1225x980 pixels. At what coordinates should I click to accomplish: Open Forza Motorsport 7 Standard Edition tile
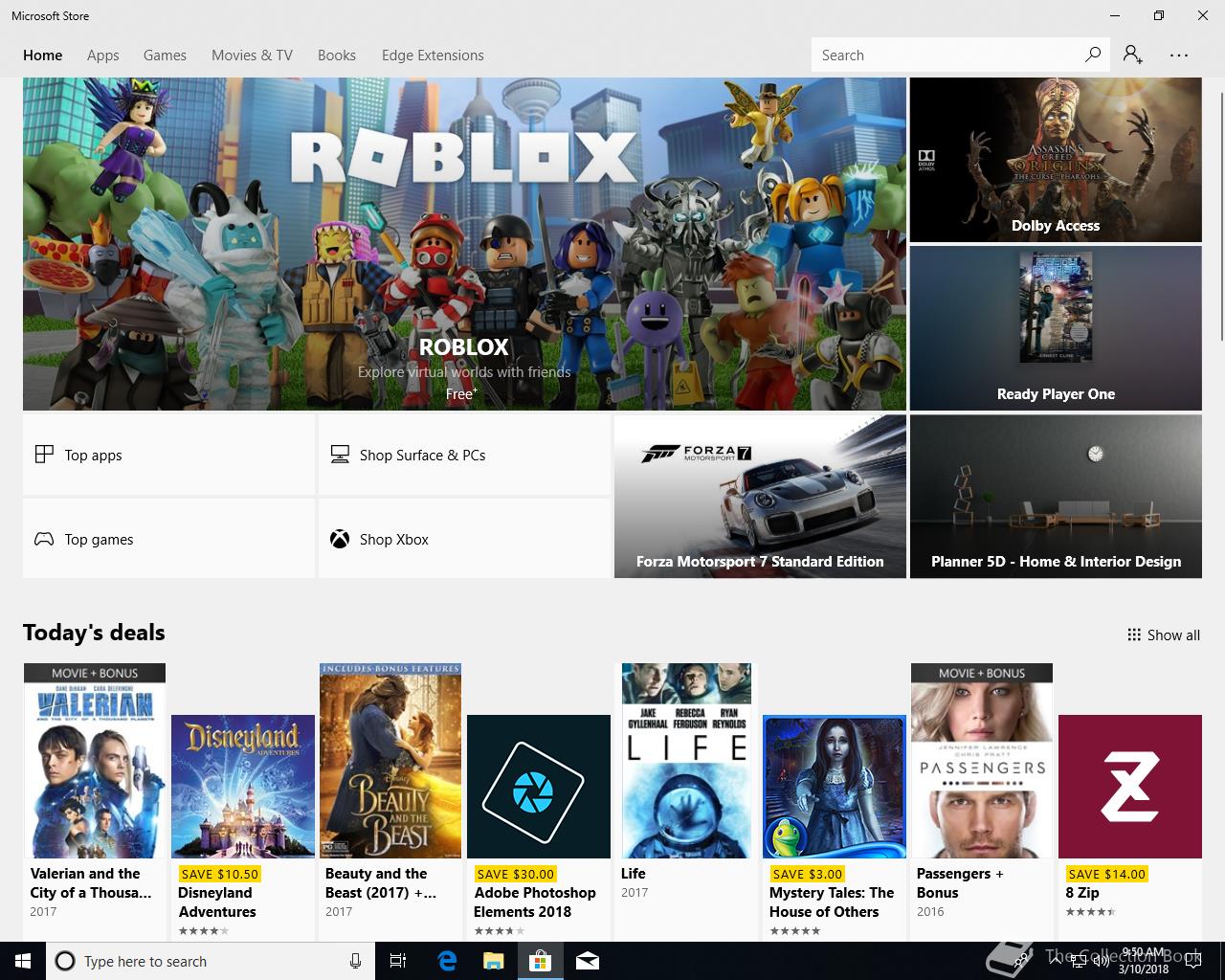click(x=760, y=496)
